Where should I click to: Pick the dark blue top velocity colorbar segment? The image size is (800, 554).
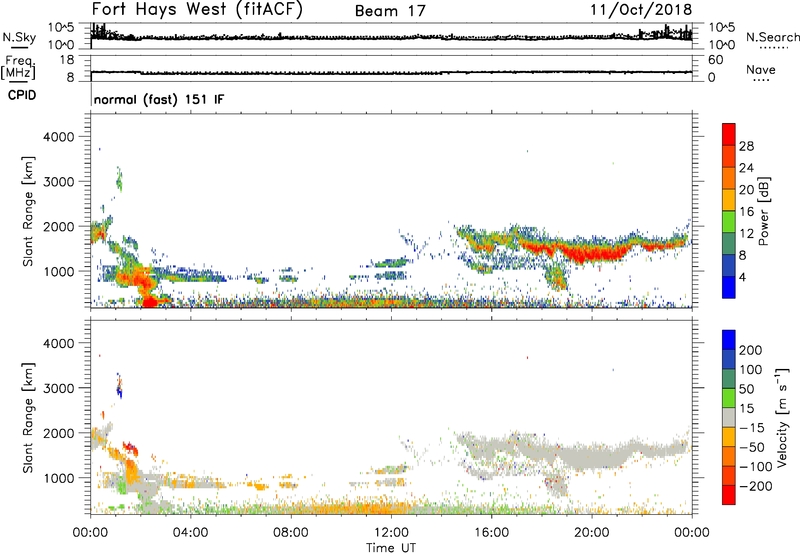point(729,340)
